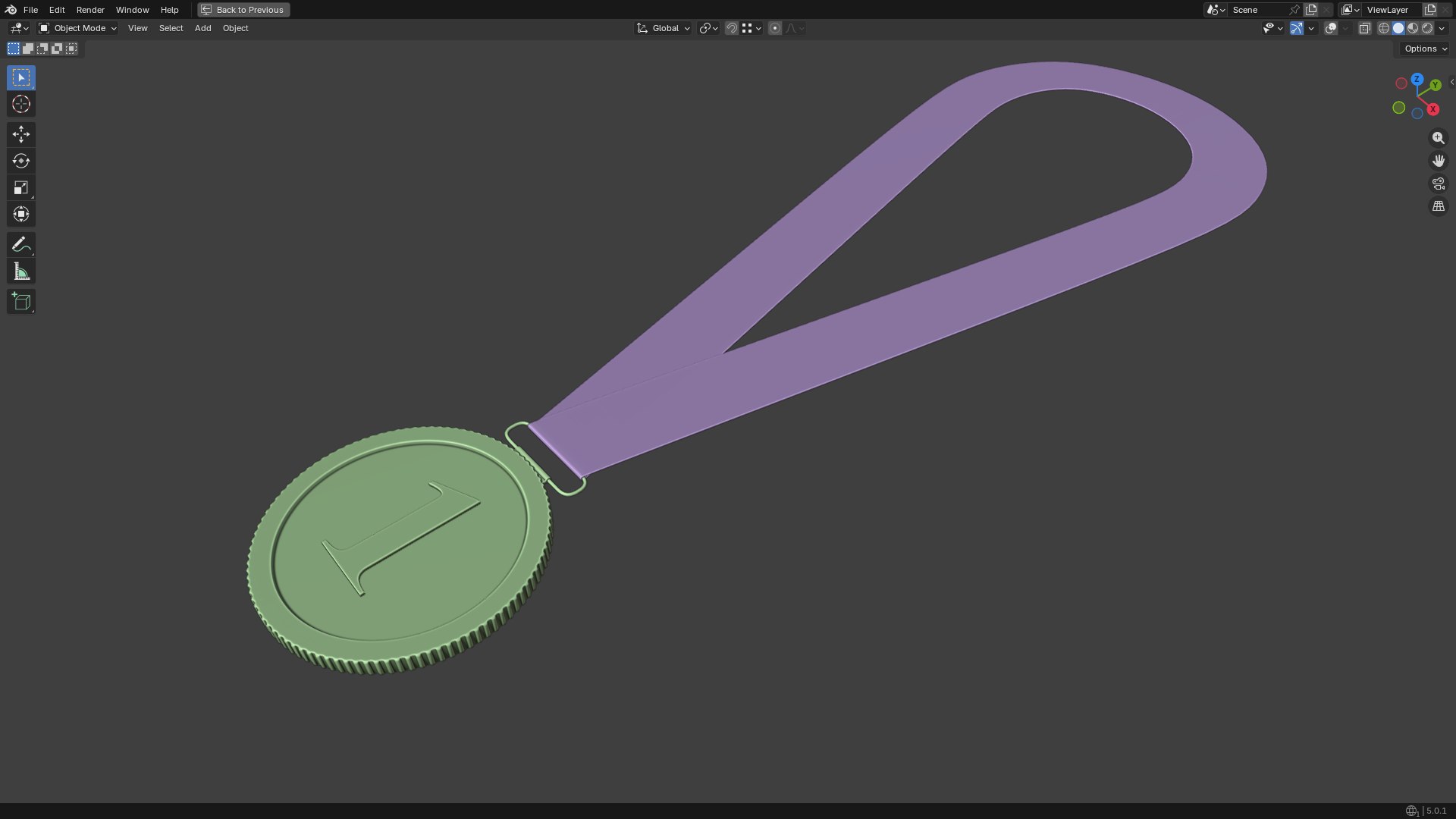Viewport: 1456px width, 819px height.
Task: Open the Render menu
Action: click(x=90, y=10)
